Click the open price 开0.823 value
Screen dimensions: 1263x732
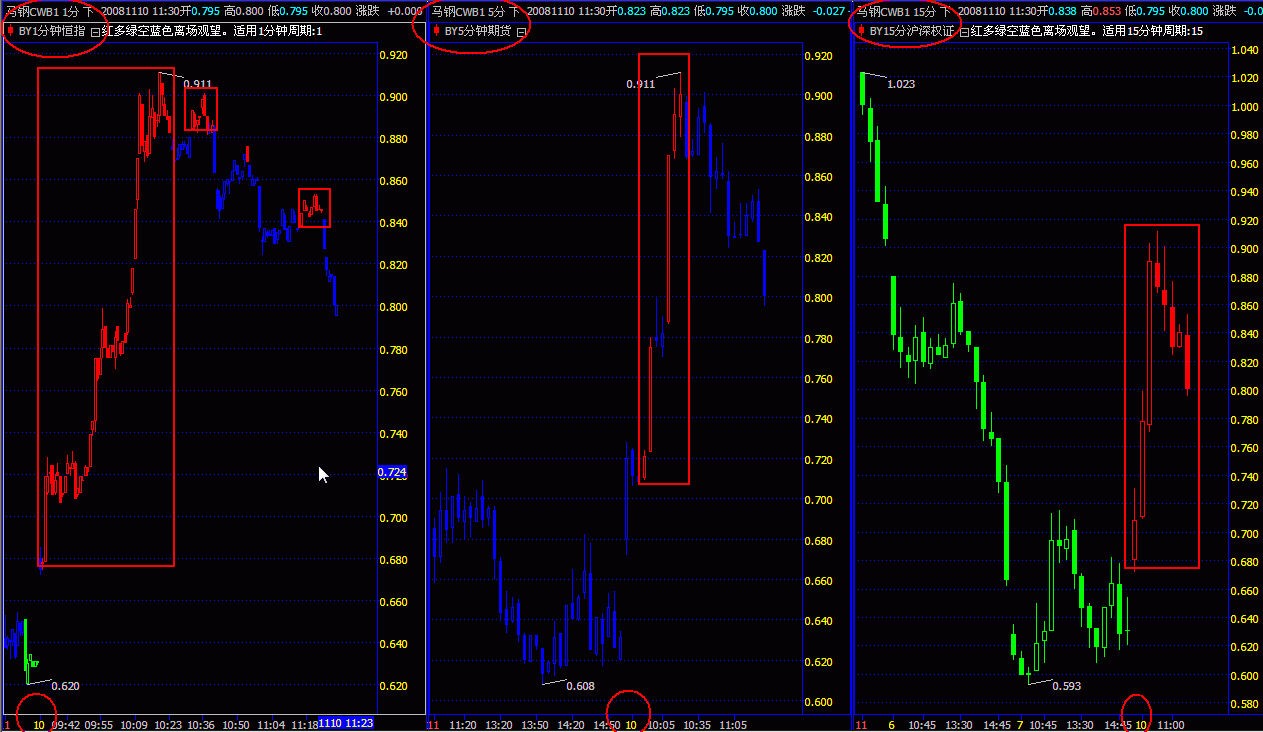pyautogui.click(x=625, y=11)
